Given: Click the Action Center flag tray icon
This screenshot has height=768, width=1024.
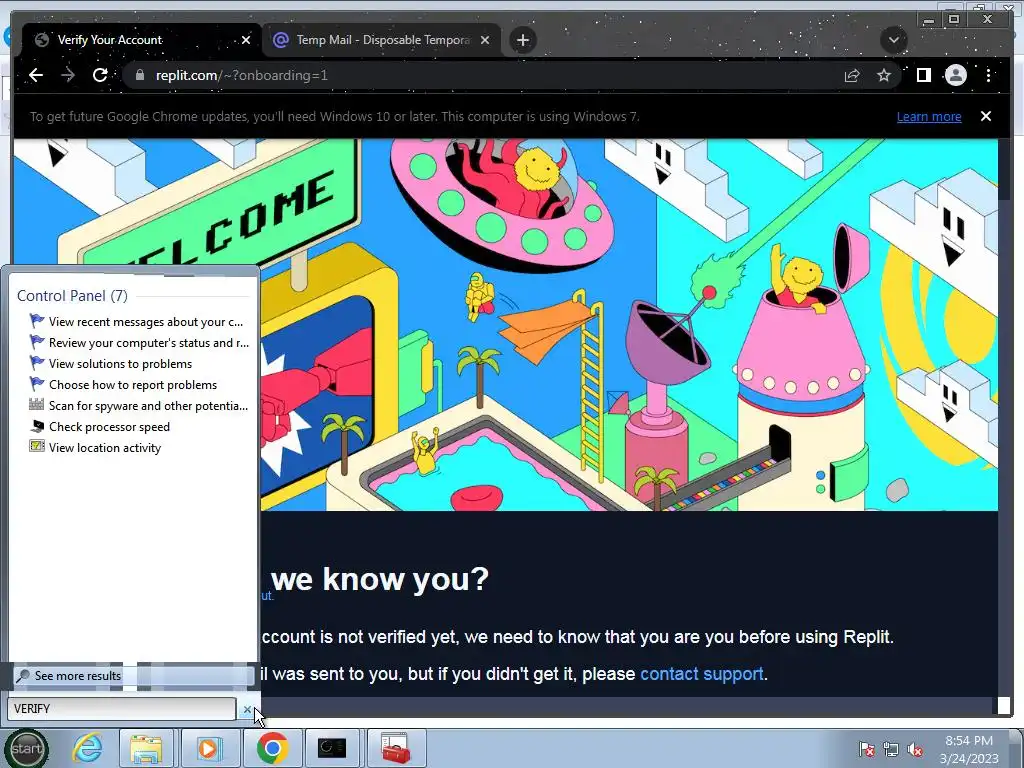Looking at the screenshot, I should pyautogui.click(x=867, y=749).
